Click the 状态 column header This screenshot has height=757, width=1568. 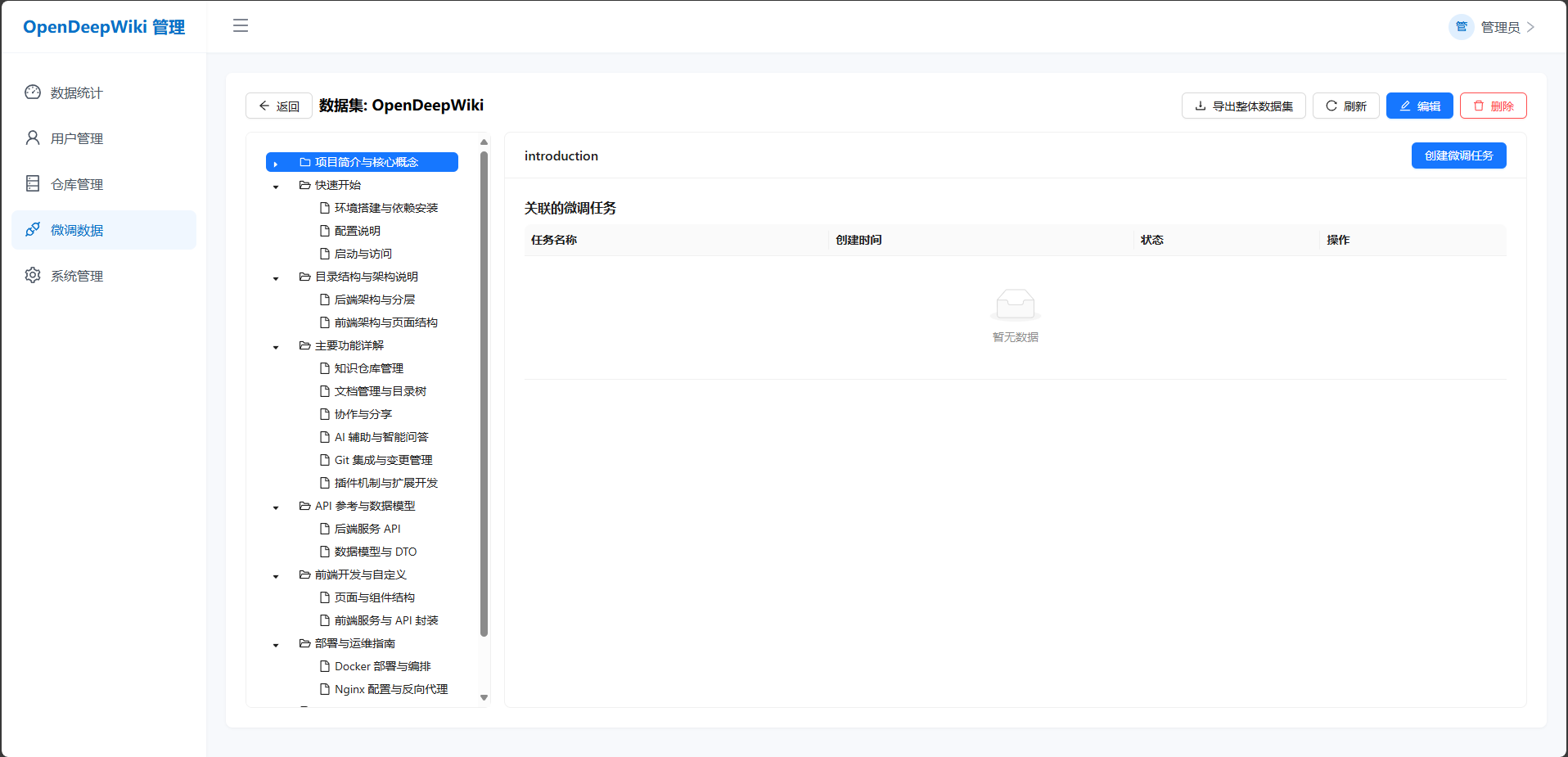[1152, 240]
